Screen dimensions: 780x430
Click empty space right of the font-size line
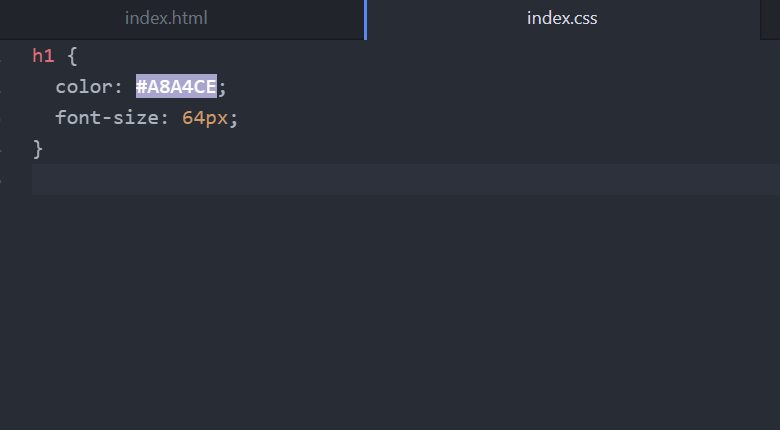coord(500,118)
